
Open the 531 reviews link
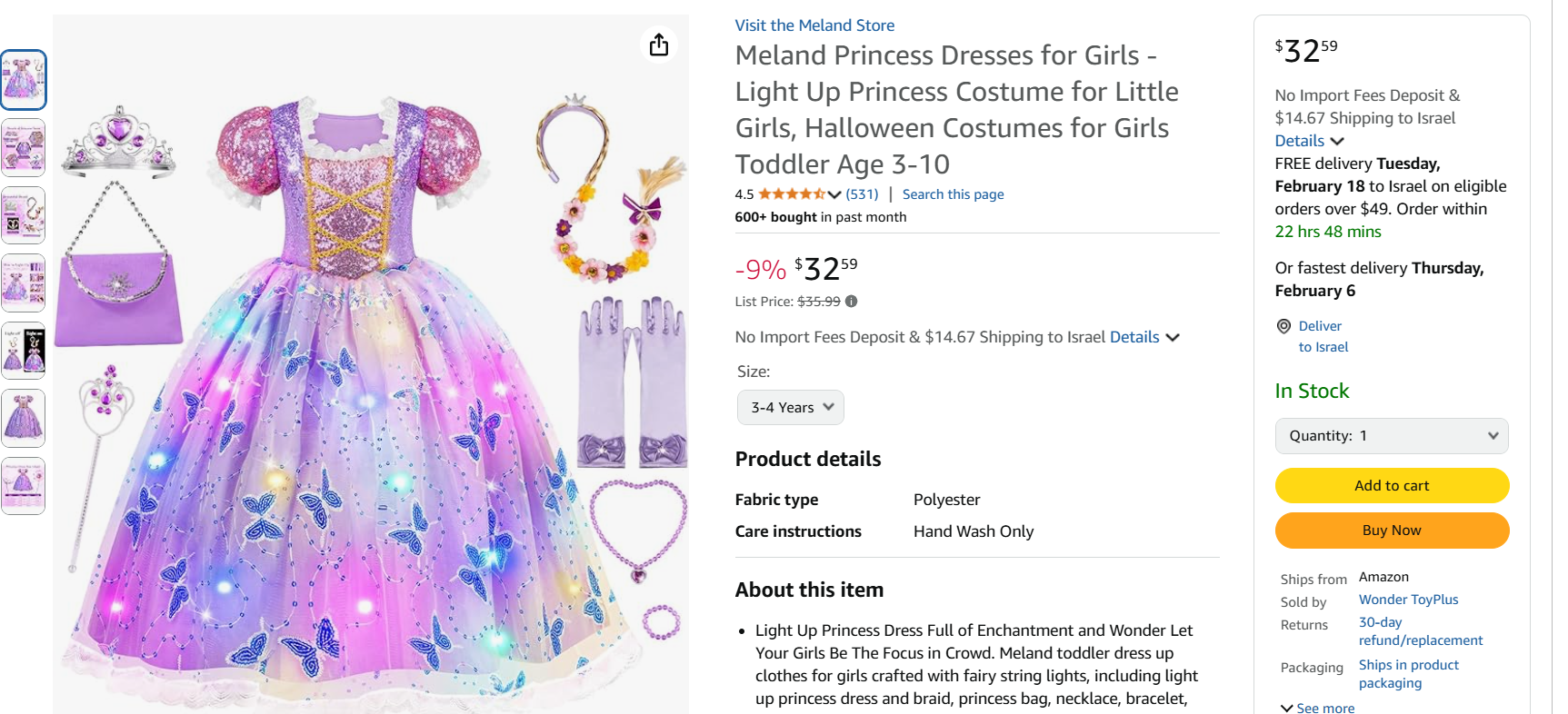pos(862,194)
